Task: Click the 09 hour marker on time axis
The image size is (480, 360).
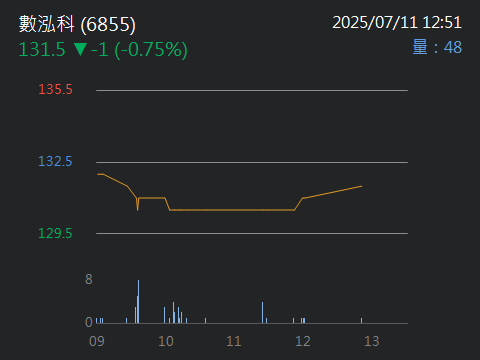Action: (x=97, y=341)
